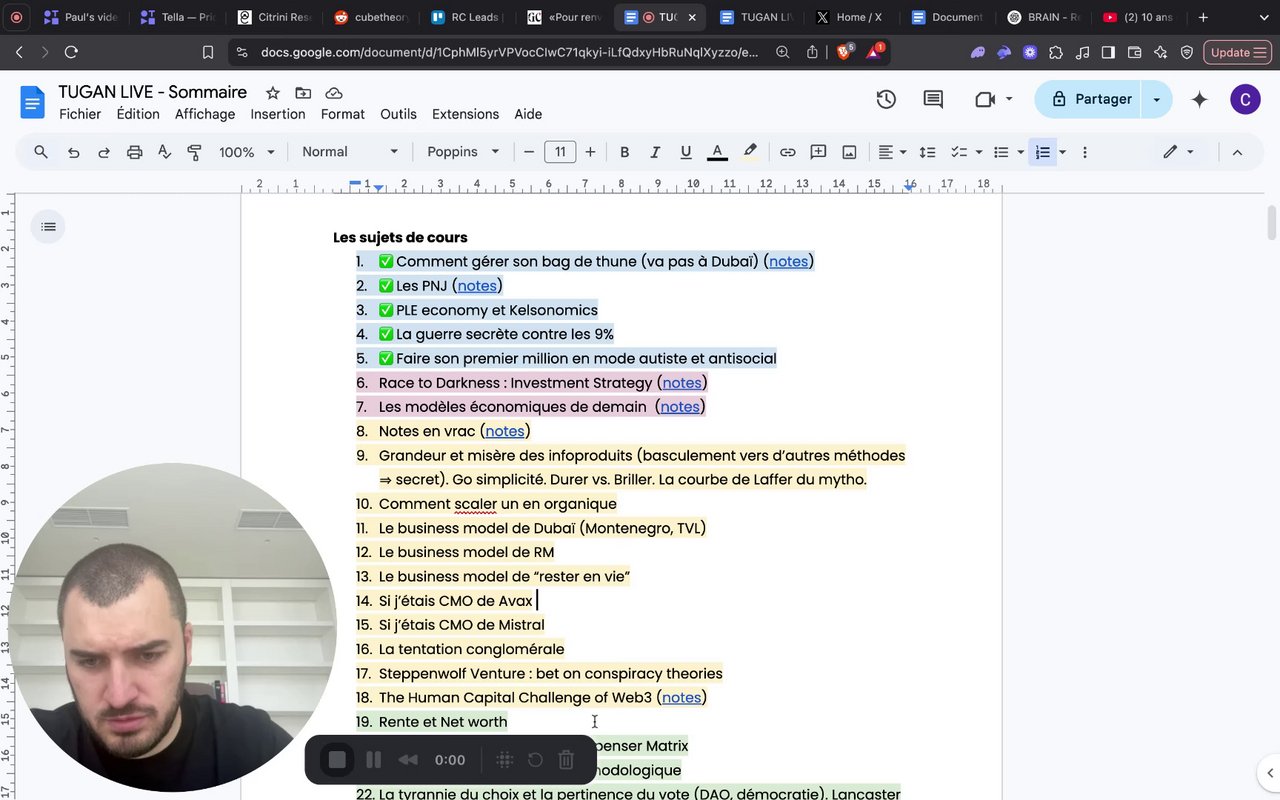
Task: Star the TUGAN LIVE document
Action: [x=273, y=93]
